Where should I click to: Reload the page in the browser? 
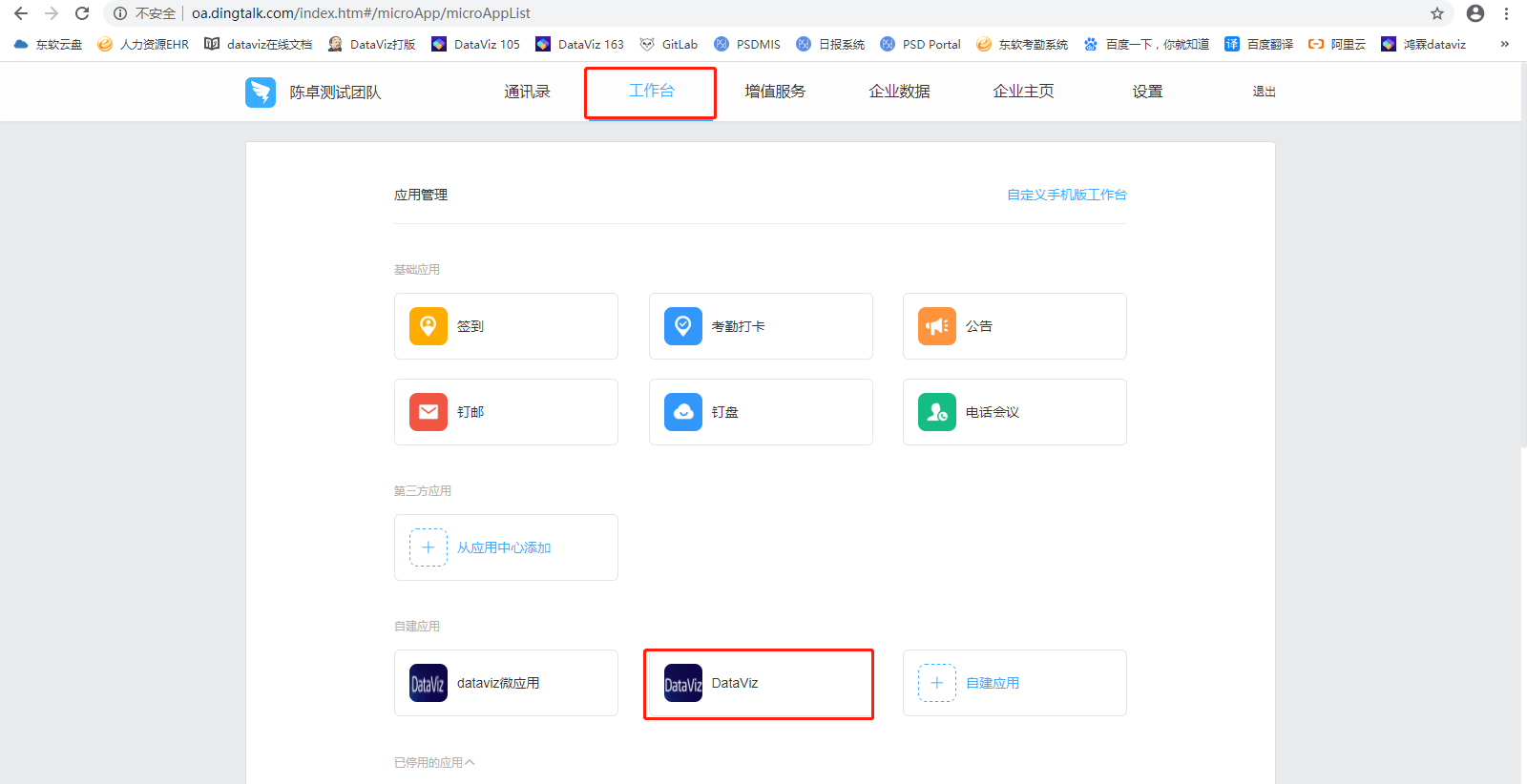(x=82, y=13)
